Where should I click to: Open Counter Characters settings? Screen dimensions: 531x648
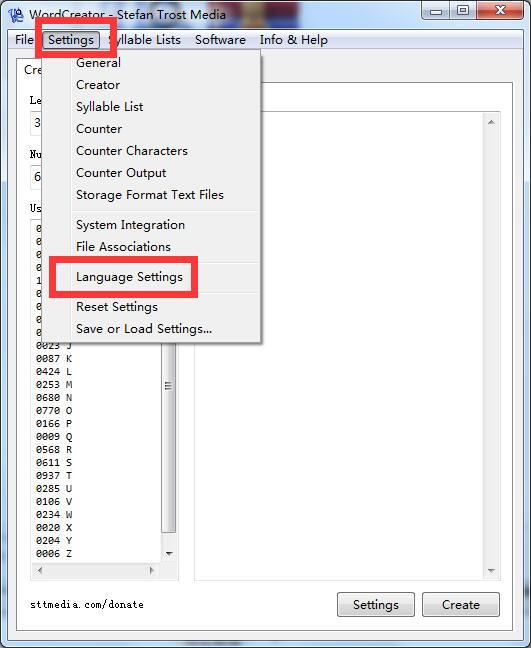click(132, 150)
